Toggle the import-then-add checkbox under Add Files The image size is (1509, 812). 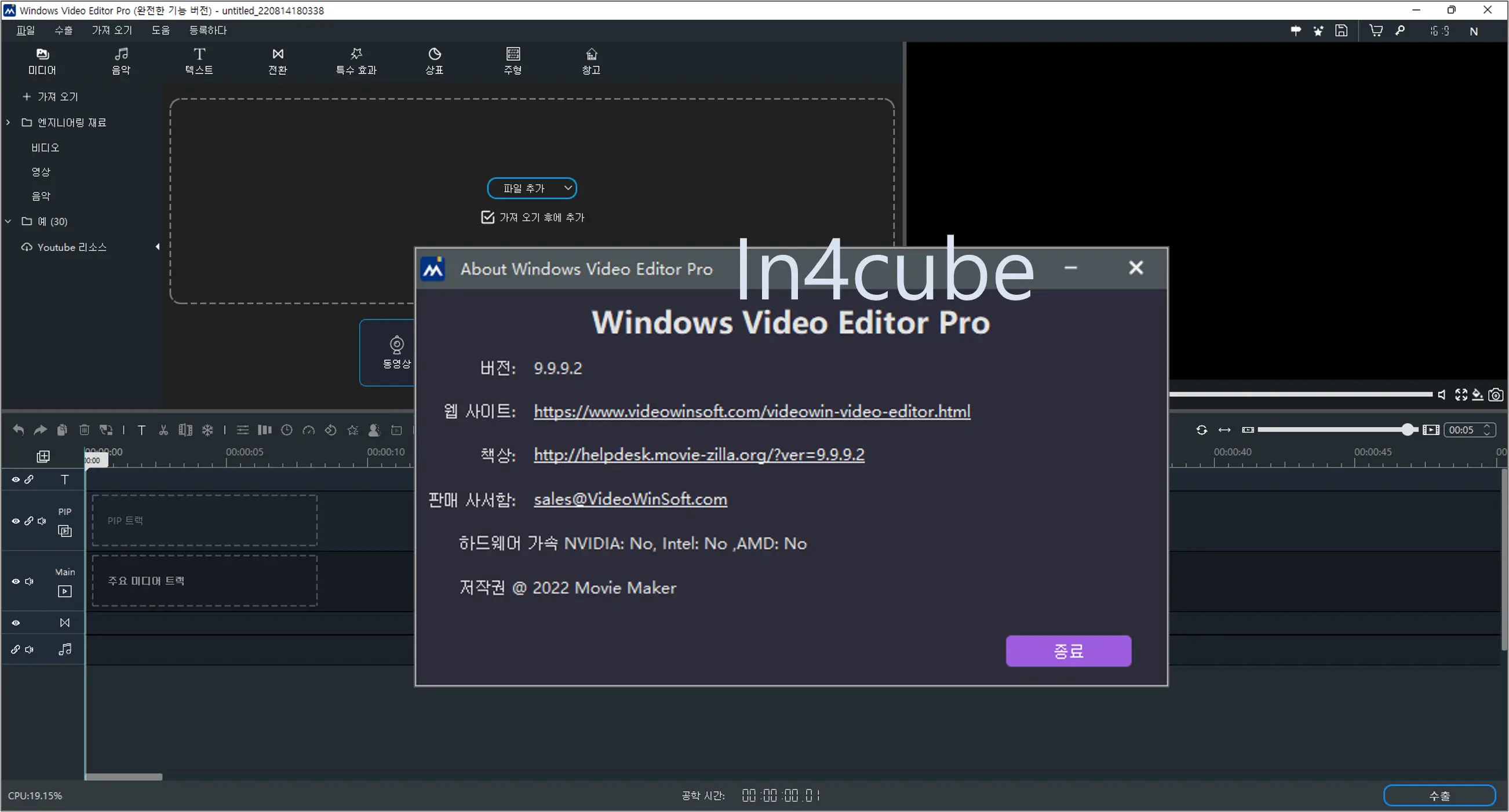point(487,218)
